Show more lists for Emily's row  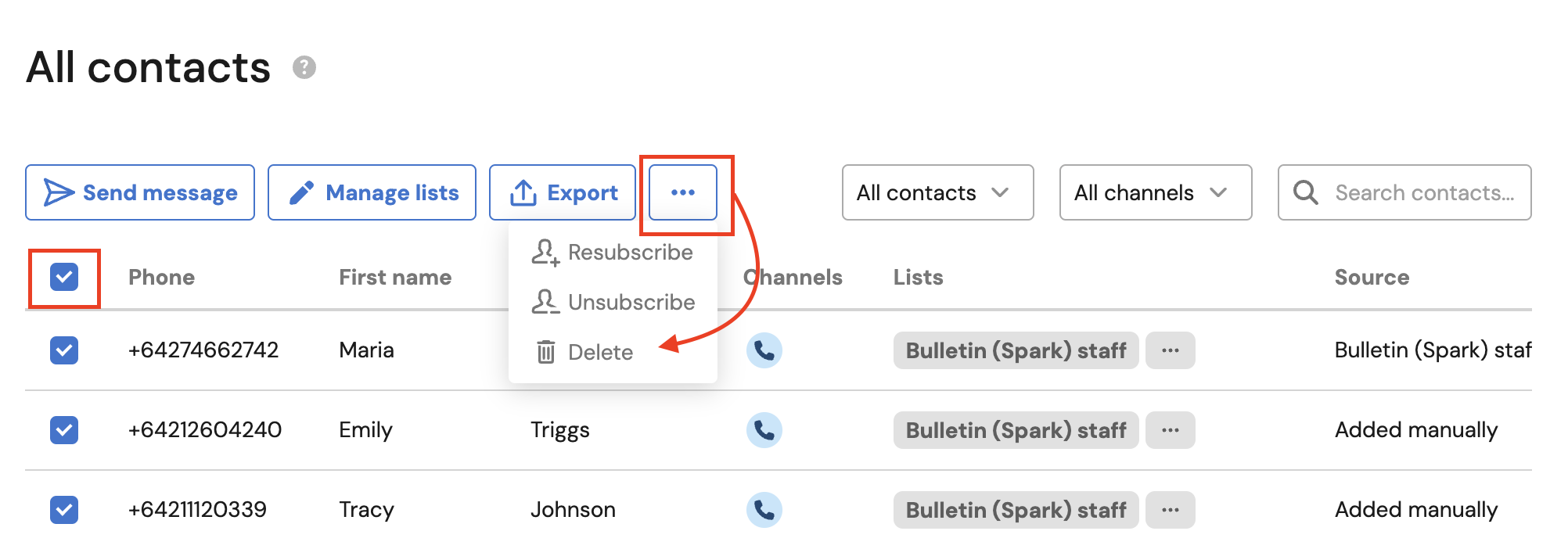pyautogui.click(x=1170, y=430)
